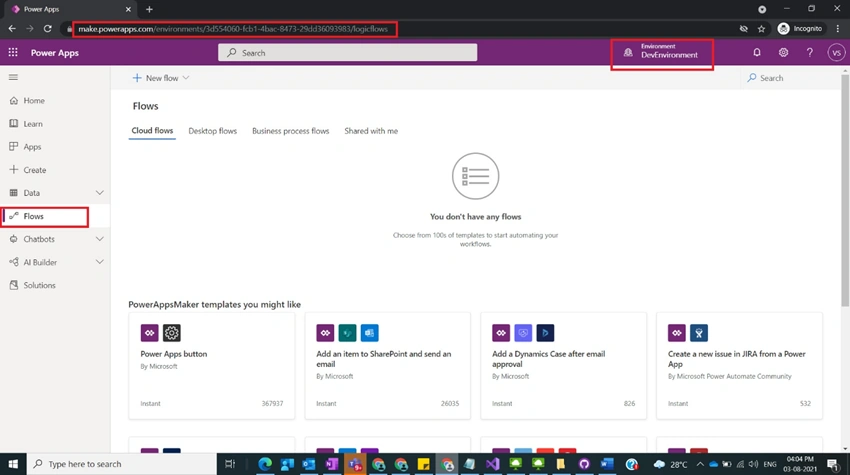Screen dimensions: 850x475
Task: Click the help question mark icon
Action: (x=809, y=53)
